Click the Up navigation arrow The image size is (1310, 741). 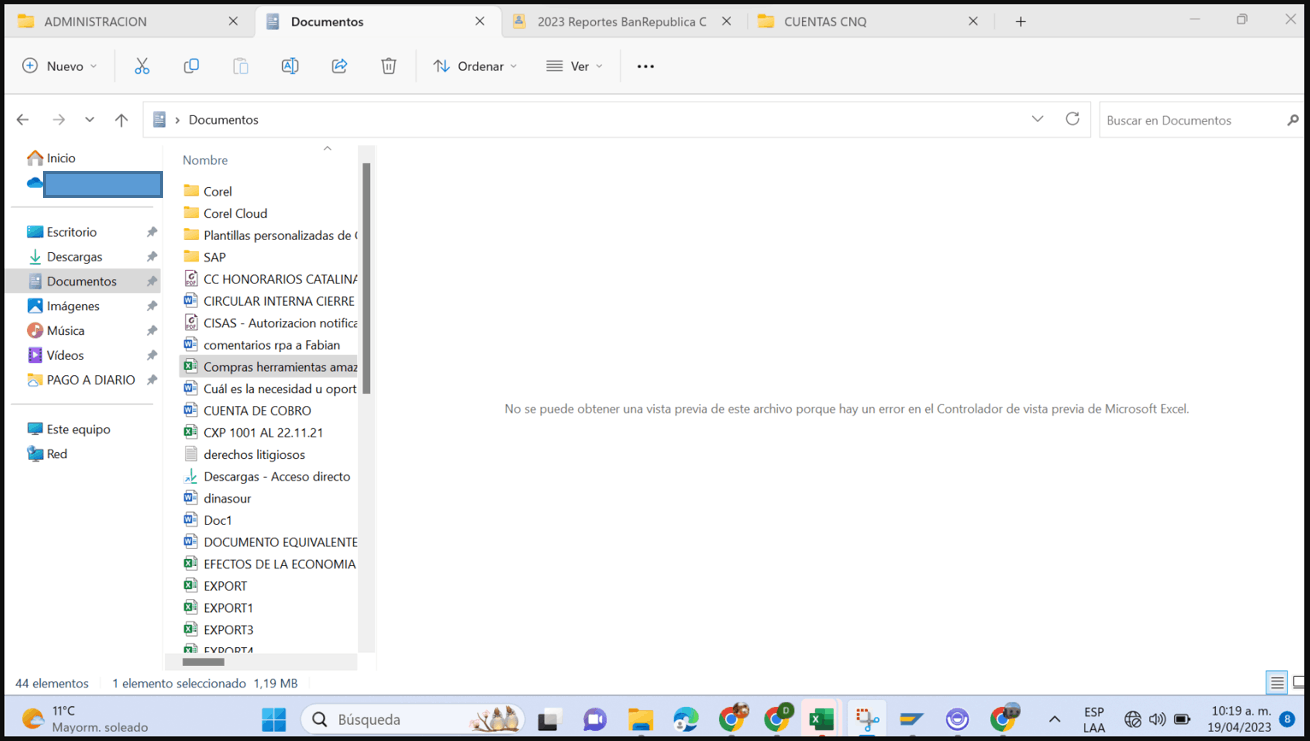(121, 119)
